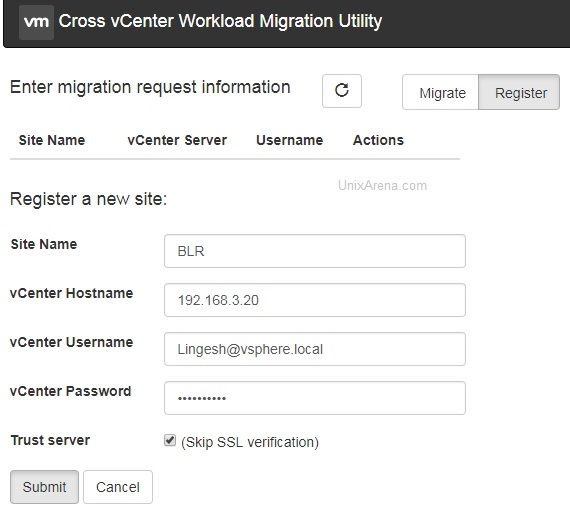
Task: Click the Register a new site heading
Action: (x=88, y=199)
